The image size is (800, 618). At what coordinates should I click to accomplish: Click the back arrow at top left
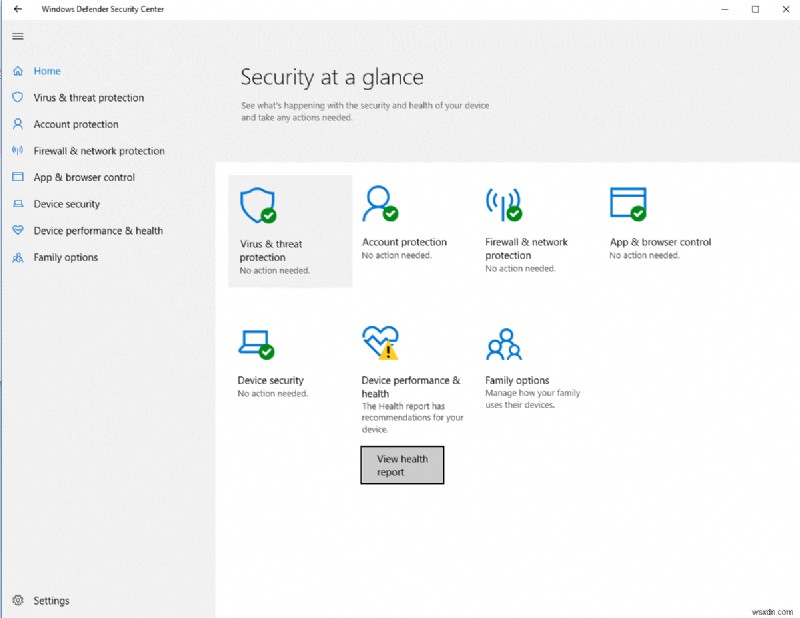tap(17, 9)
